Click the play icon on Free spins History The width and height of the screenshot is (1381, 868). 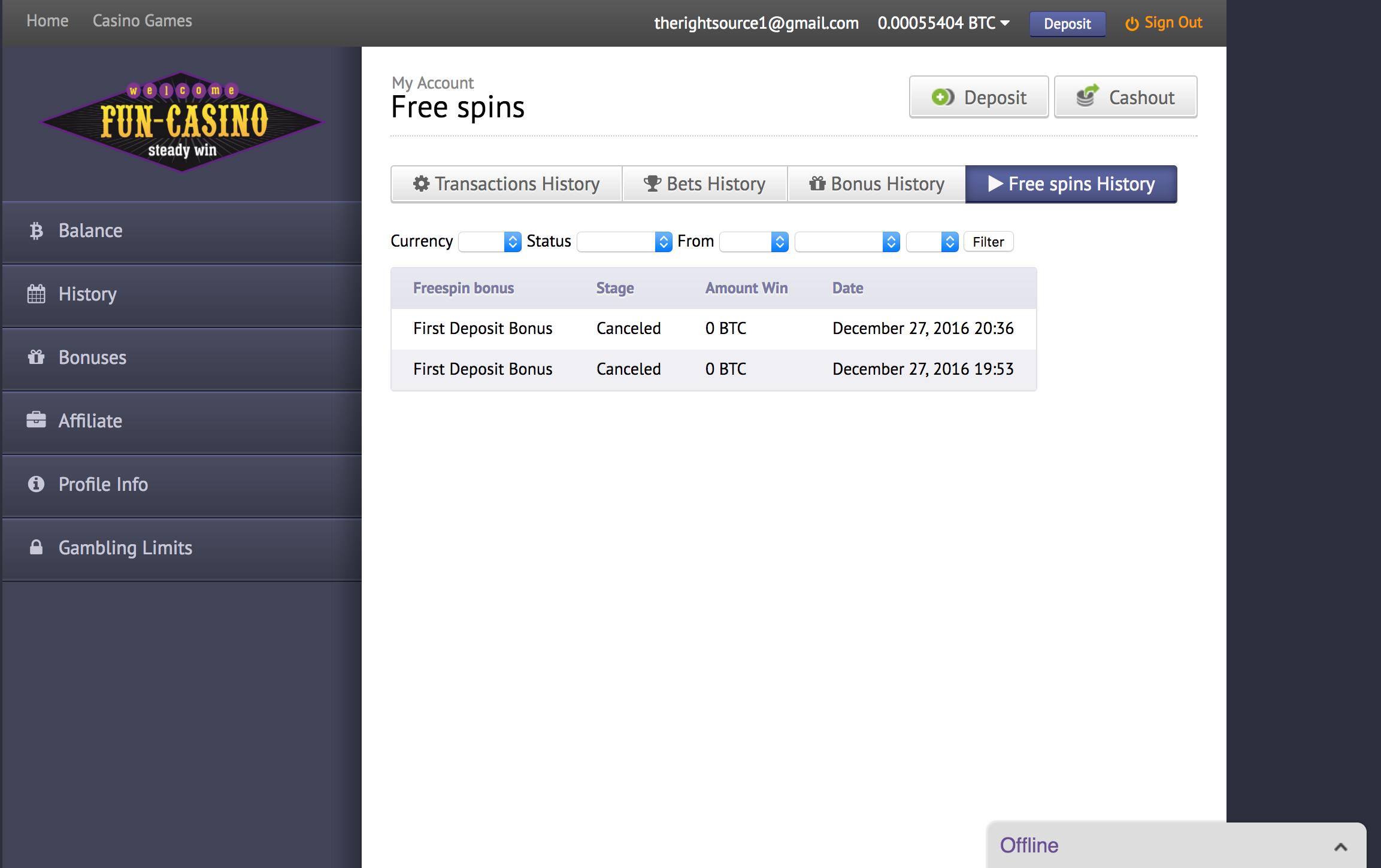tap(995, 184)
